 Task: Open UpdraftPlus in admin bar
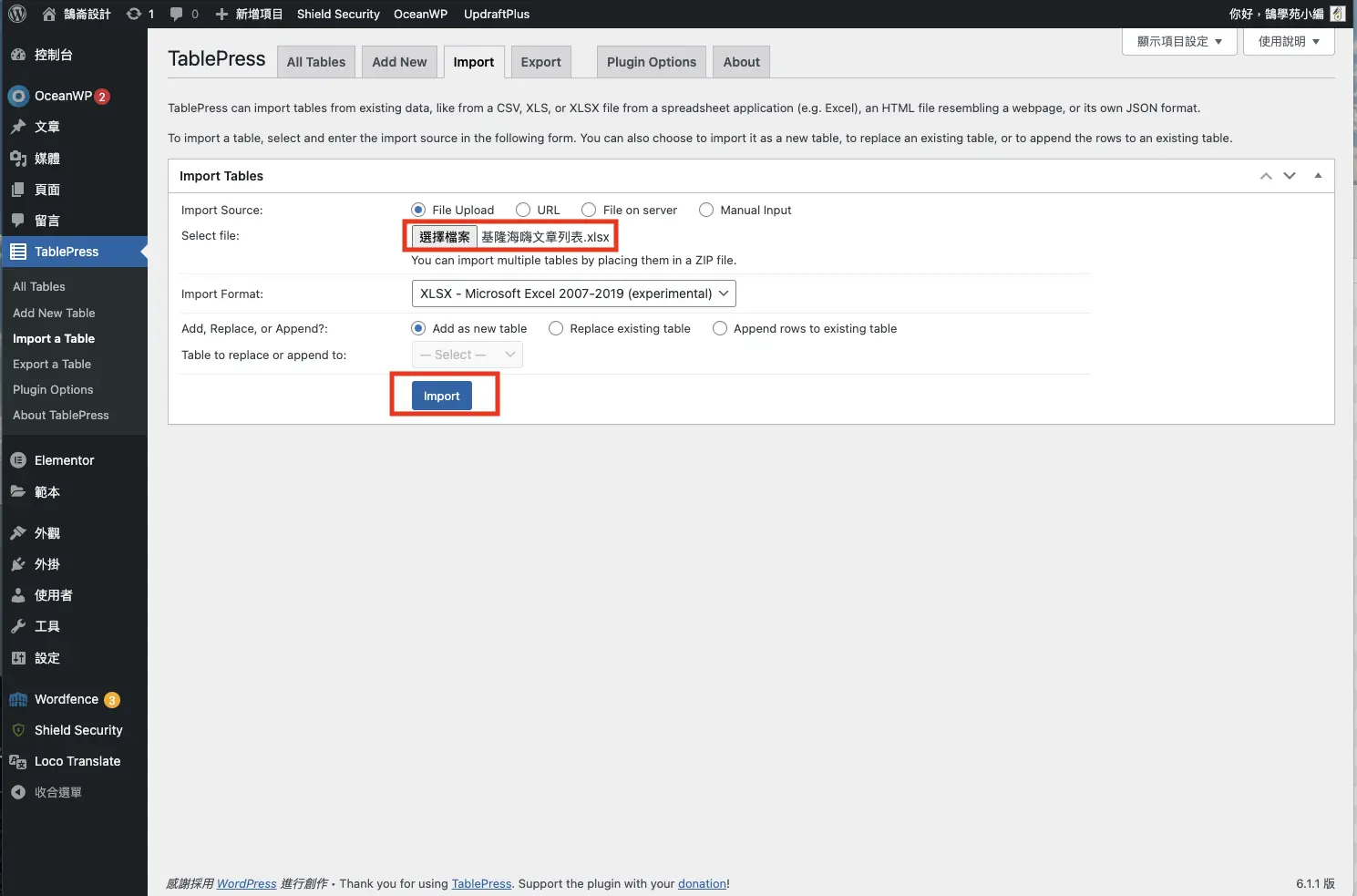click(497, 14)
